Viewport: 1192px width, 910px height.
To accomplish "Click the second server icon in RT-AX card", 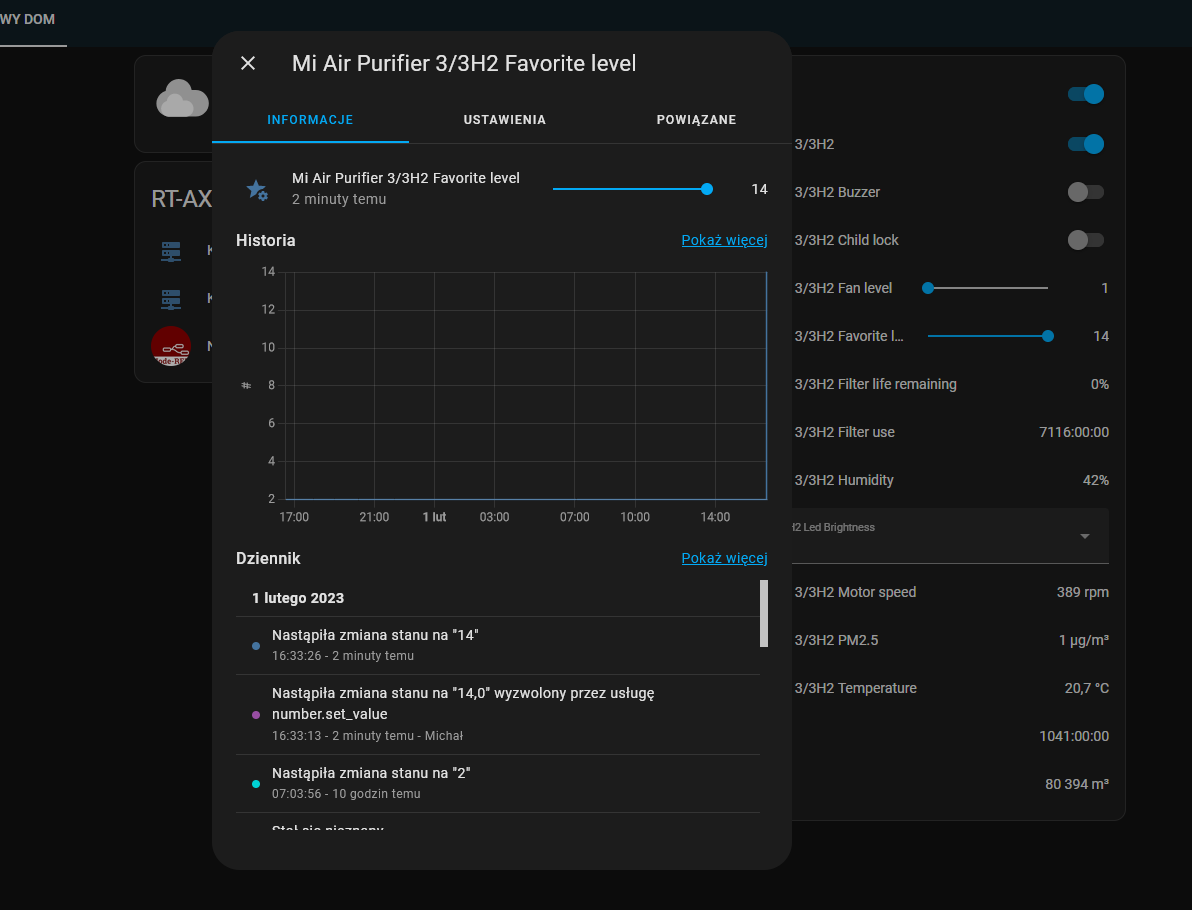I will tap(171, 298).
